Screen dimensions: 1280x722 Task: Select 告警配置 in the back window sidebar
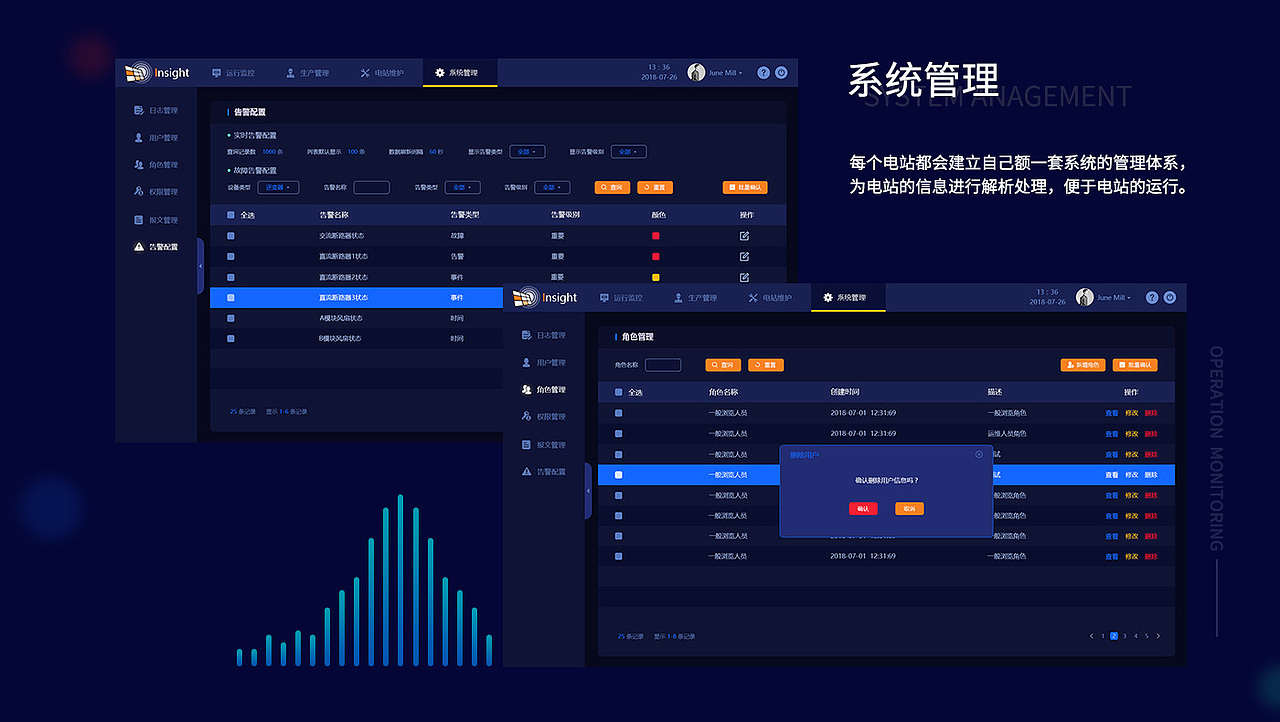coord(156,247)
